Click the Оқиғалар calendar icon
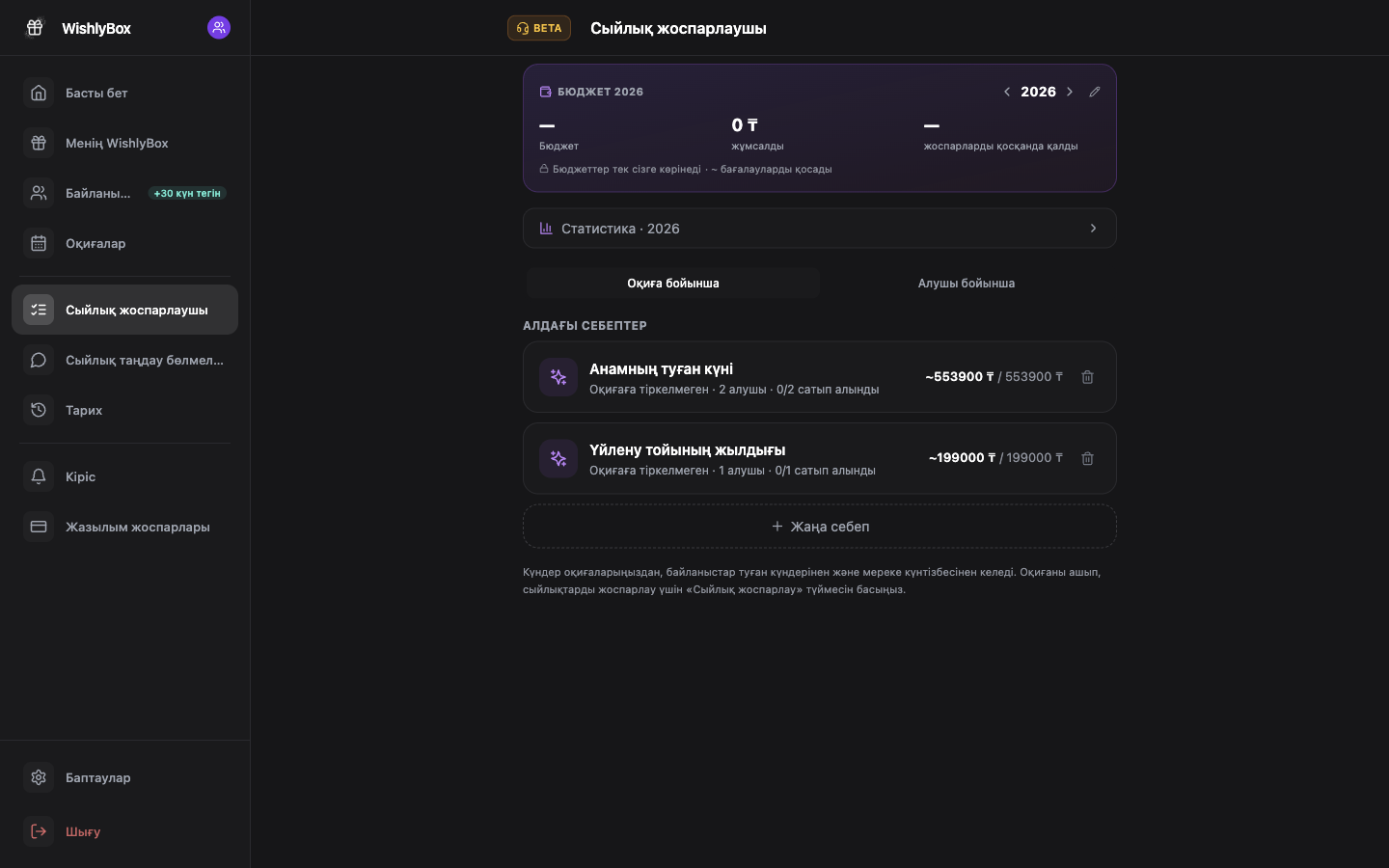Viewport: 1389px width, 868px height. coord(39,243)
